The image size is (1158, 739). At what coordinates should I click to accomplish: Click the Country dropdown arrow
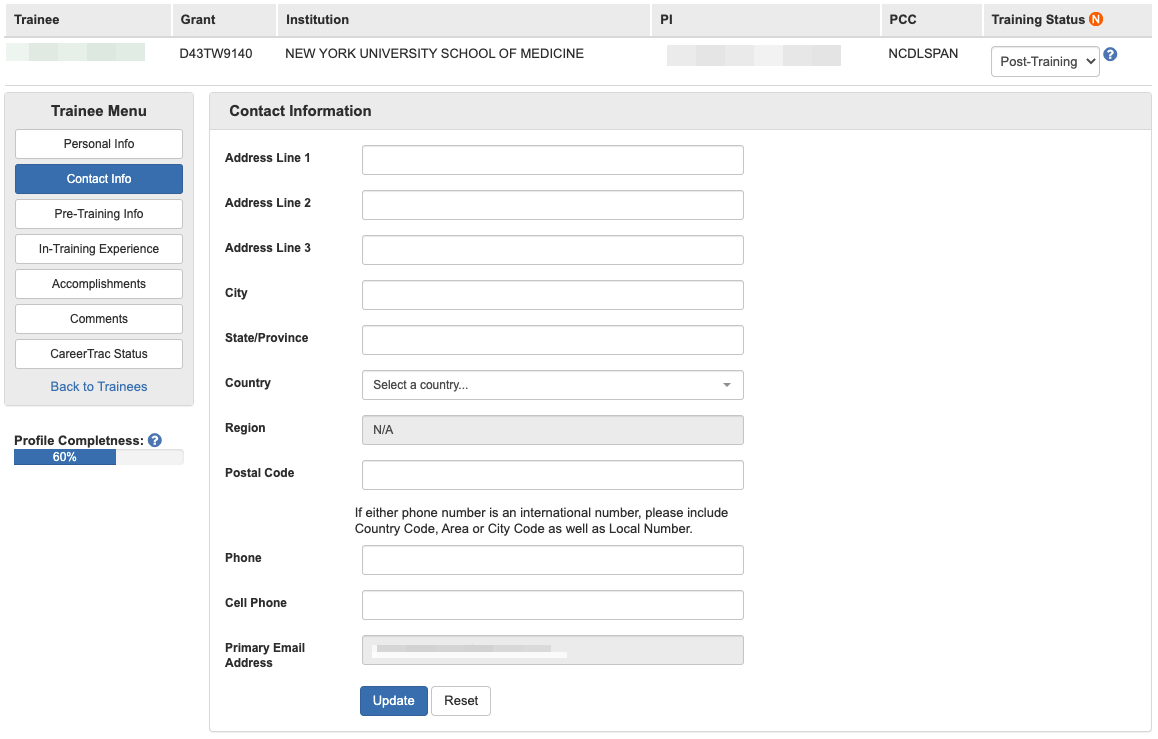(x=727, y=385)
